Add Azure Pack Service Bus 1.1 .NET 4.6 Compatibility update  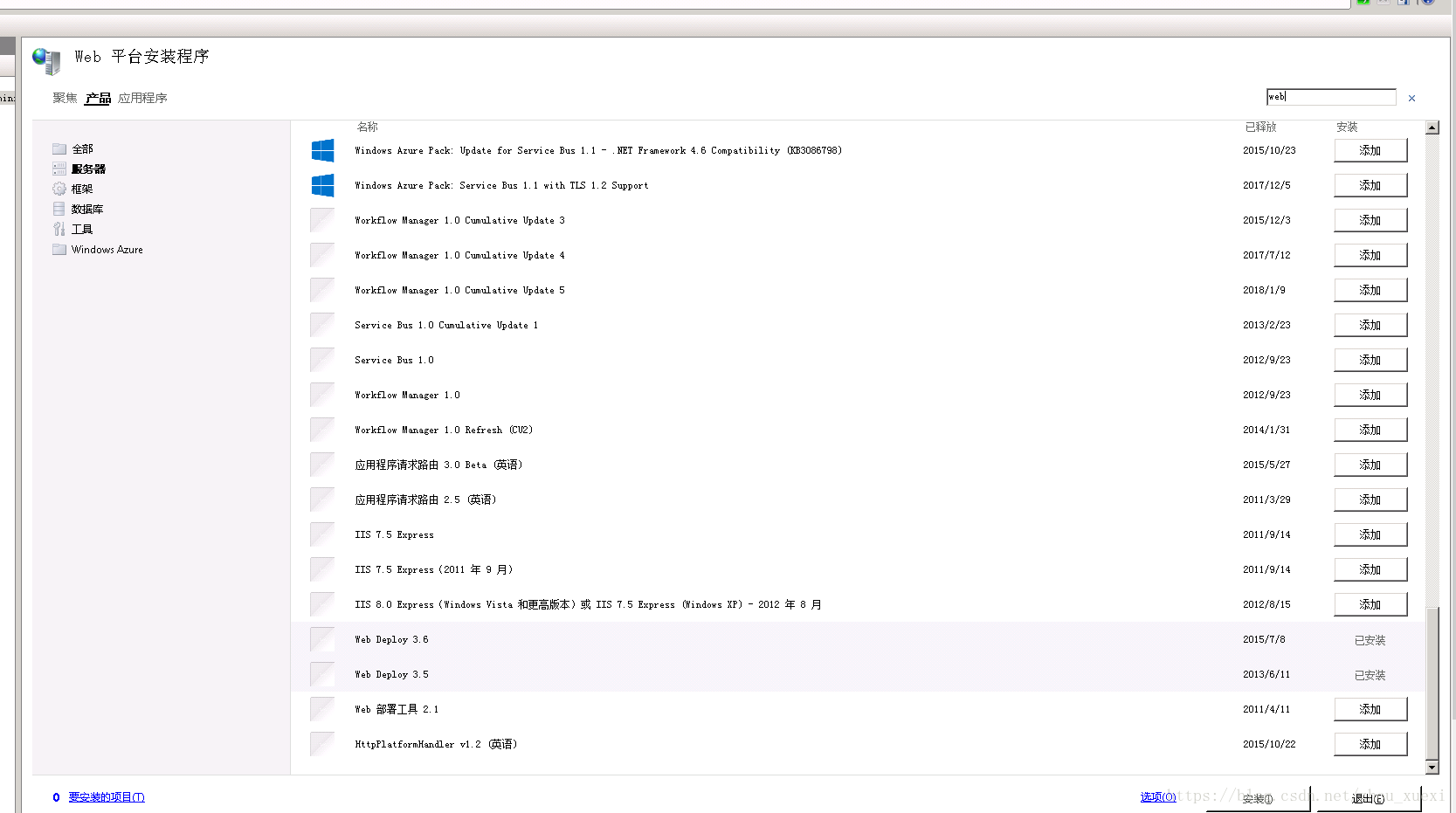[1370, 150]
